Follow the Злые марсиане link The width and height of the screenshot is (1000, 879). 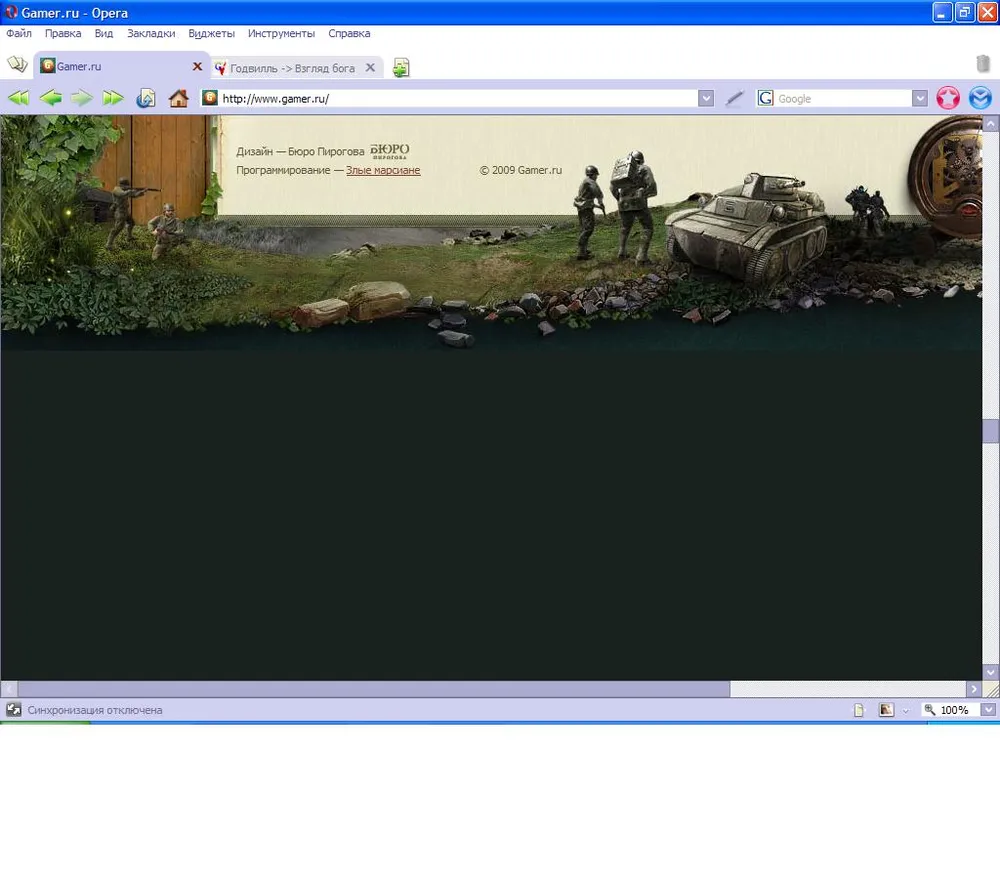tap(383, 171)
